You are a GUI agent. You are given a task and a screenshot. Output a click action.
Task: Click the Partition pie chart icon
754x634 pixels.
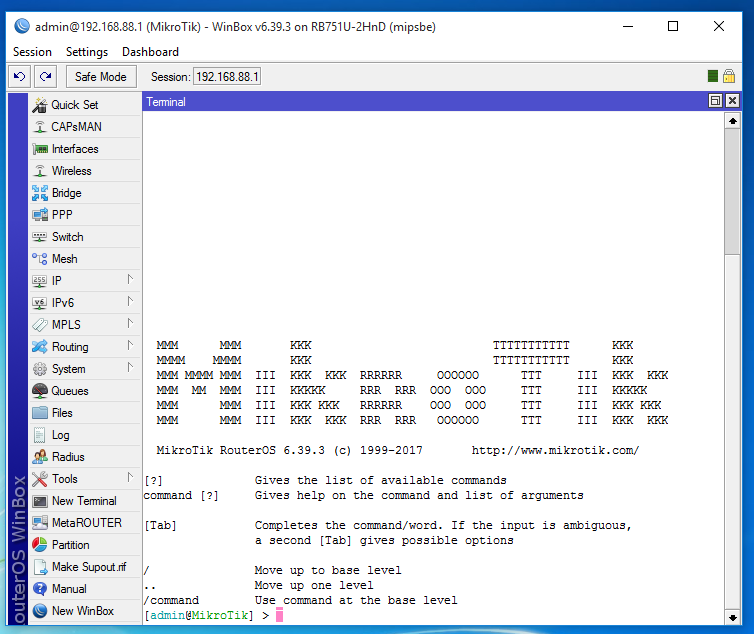40,545
